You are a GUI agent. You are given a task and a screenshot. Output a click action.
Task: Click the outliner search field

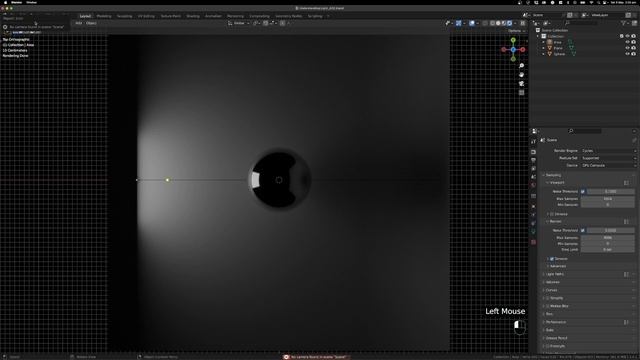582,23
